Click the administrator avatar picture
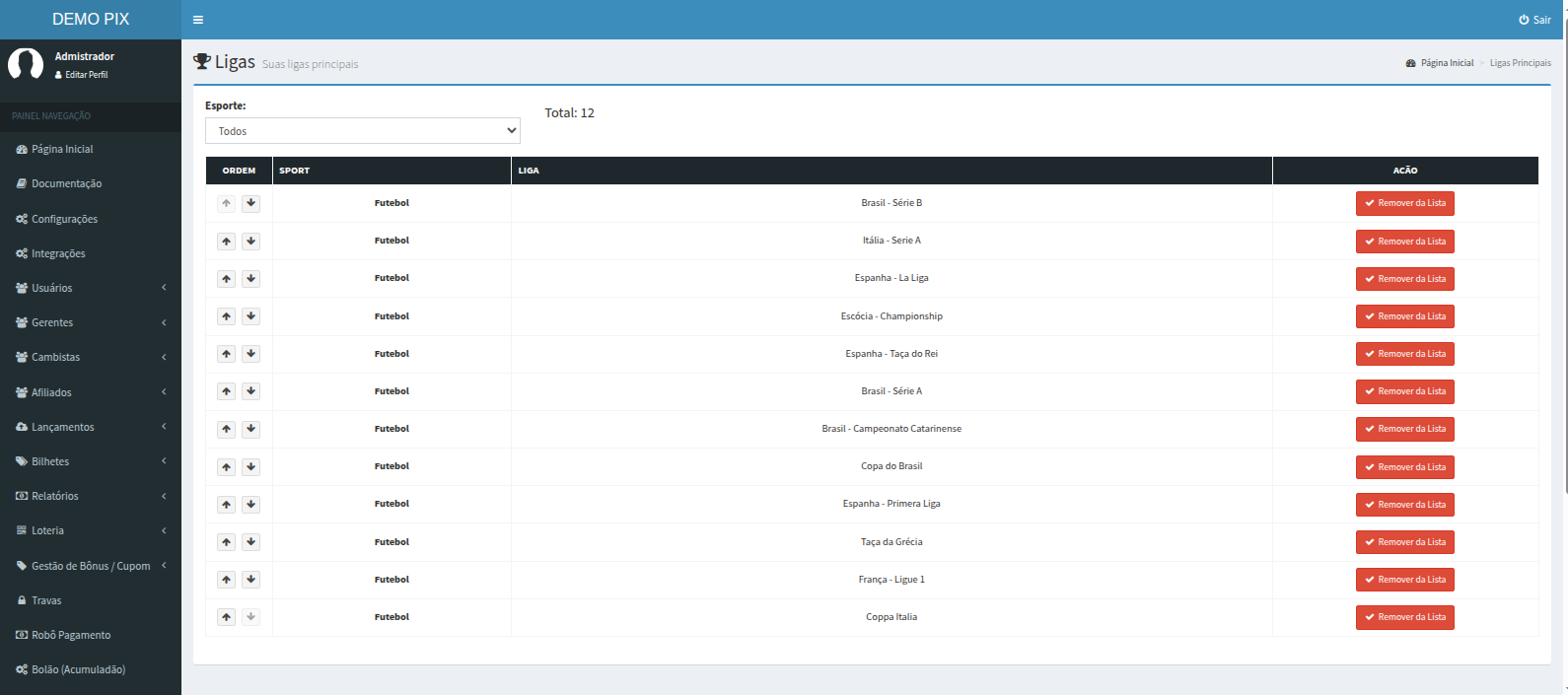Viewport: 1568px width, 695px height. pos(26,64)
